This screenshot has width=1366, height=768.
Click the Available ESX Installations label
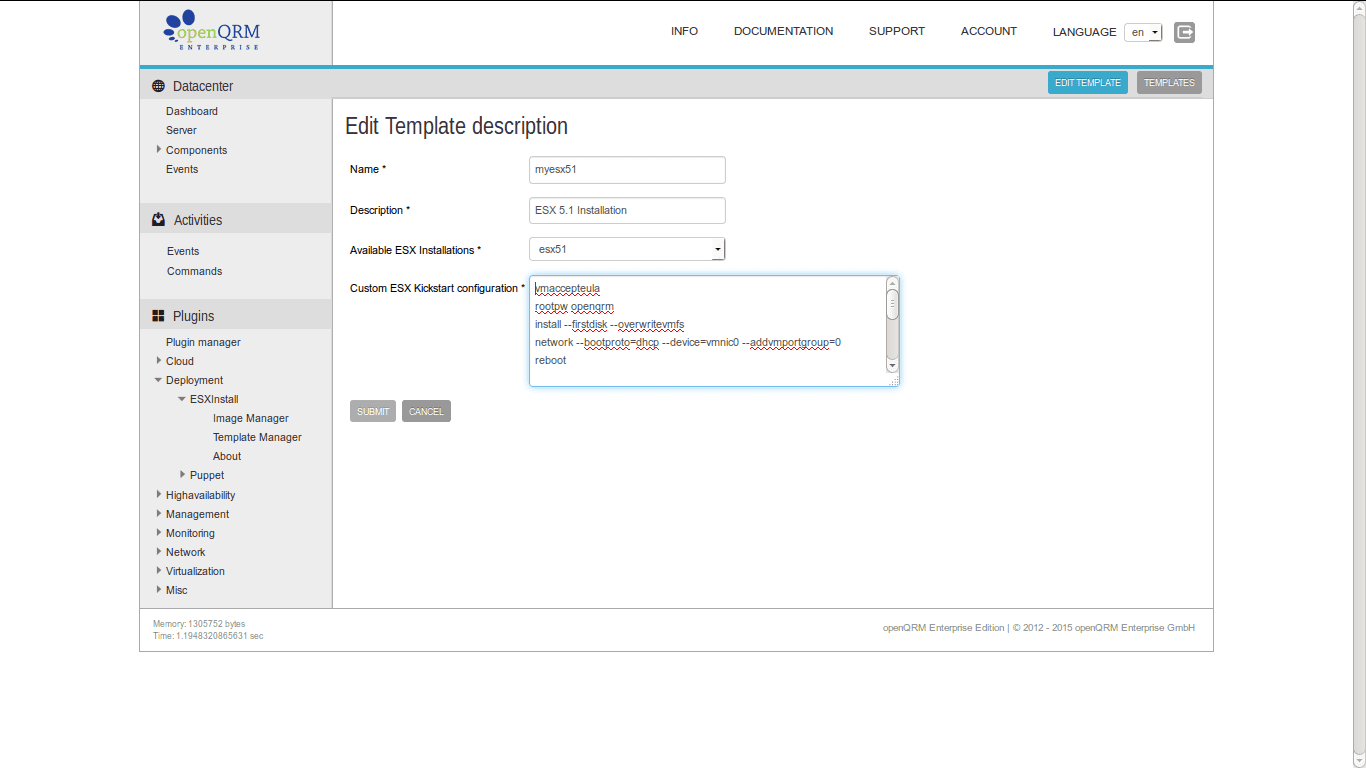pyautogui.click(x=415, y=250)
